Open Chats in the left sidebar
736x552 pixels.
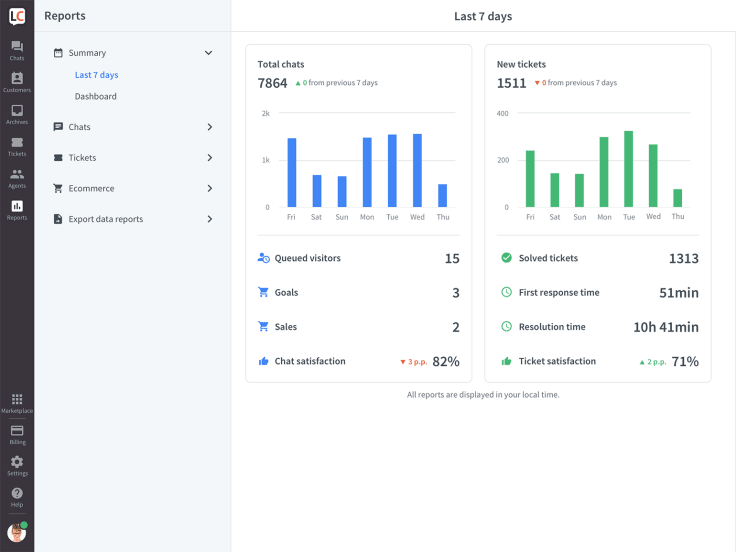tap(17, 50)
